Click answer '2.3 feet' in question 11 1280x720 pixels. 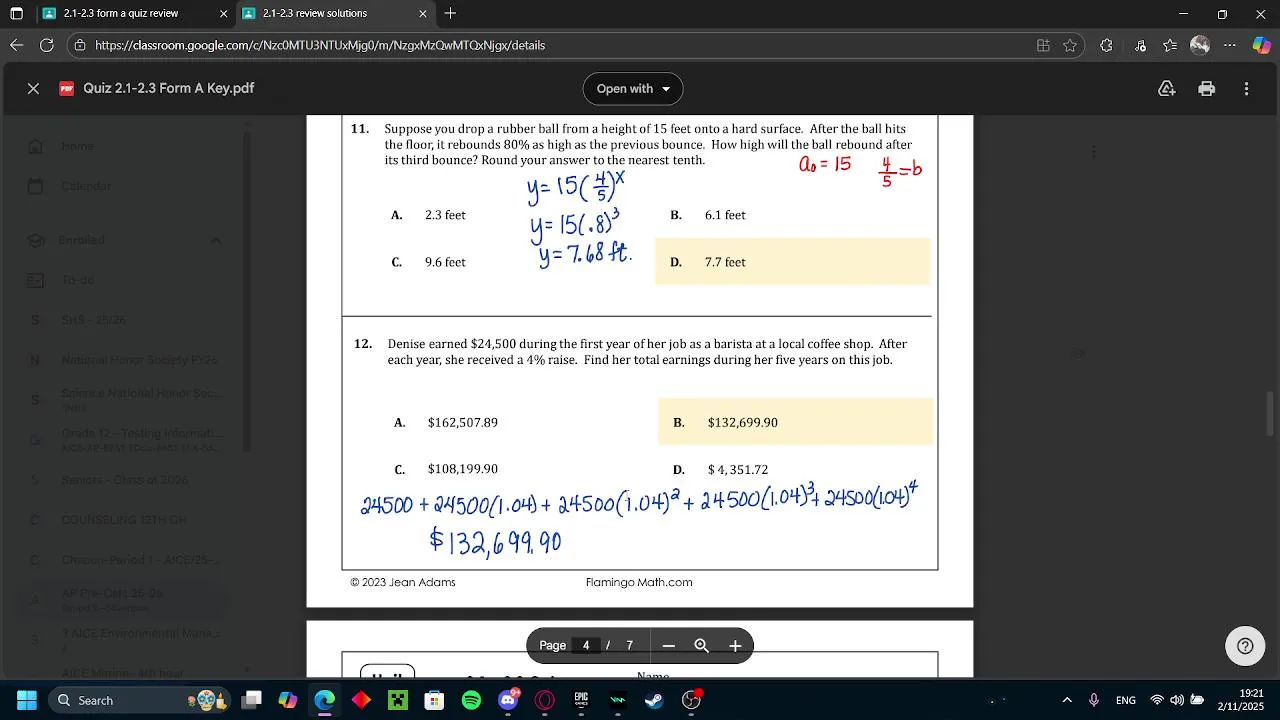(445, 215)
